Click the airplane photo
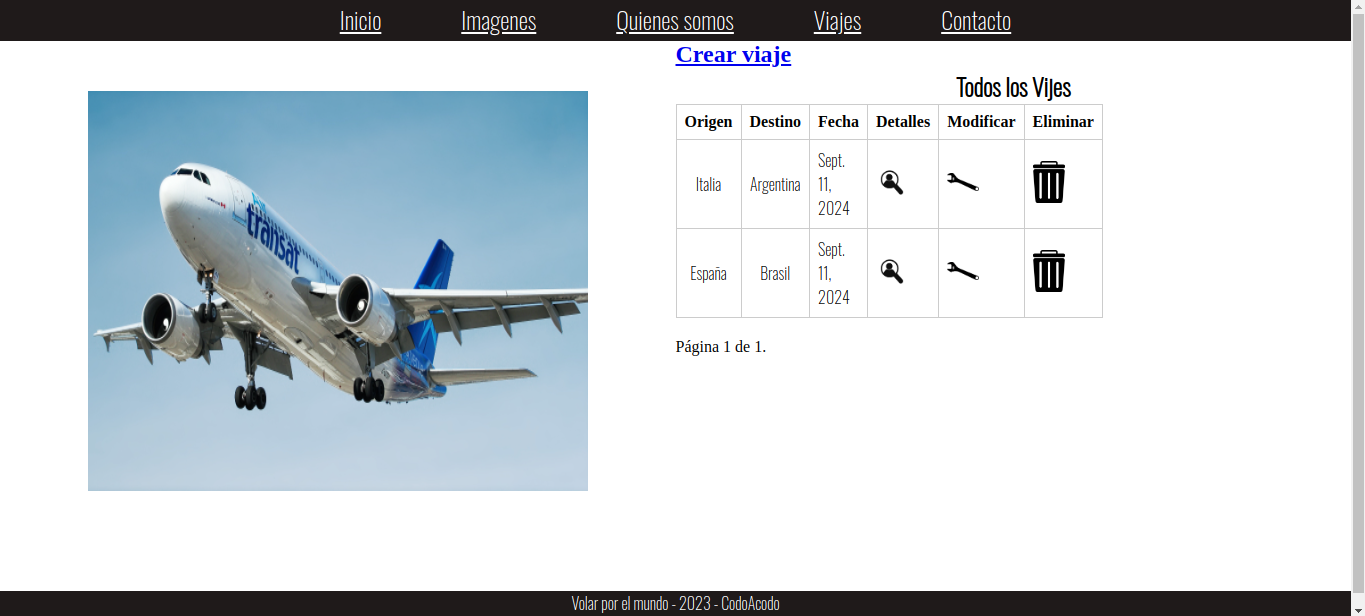 (x=337, y=290)
